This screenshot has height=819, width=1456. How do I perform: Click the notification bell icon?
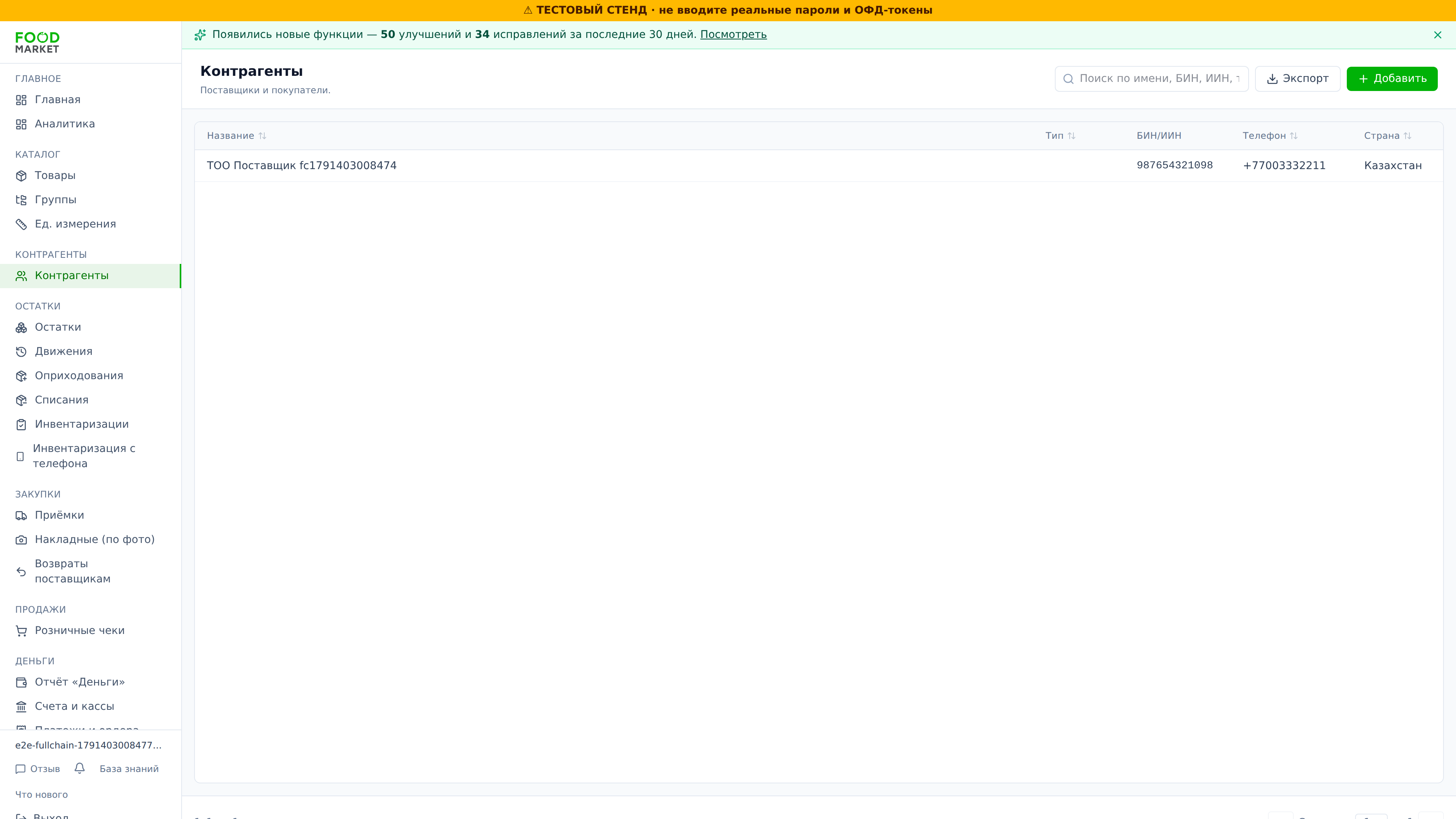pos(80,768)
